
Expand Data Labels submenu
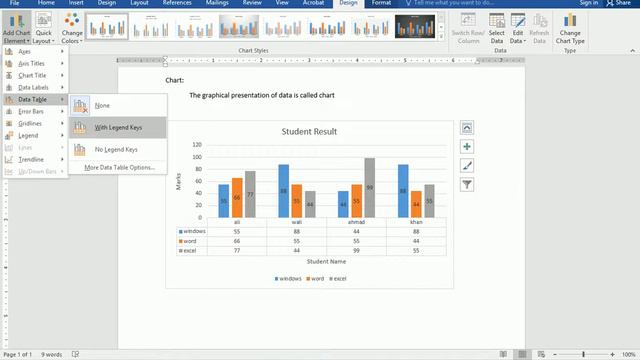[35, 87]
